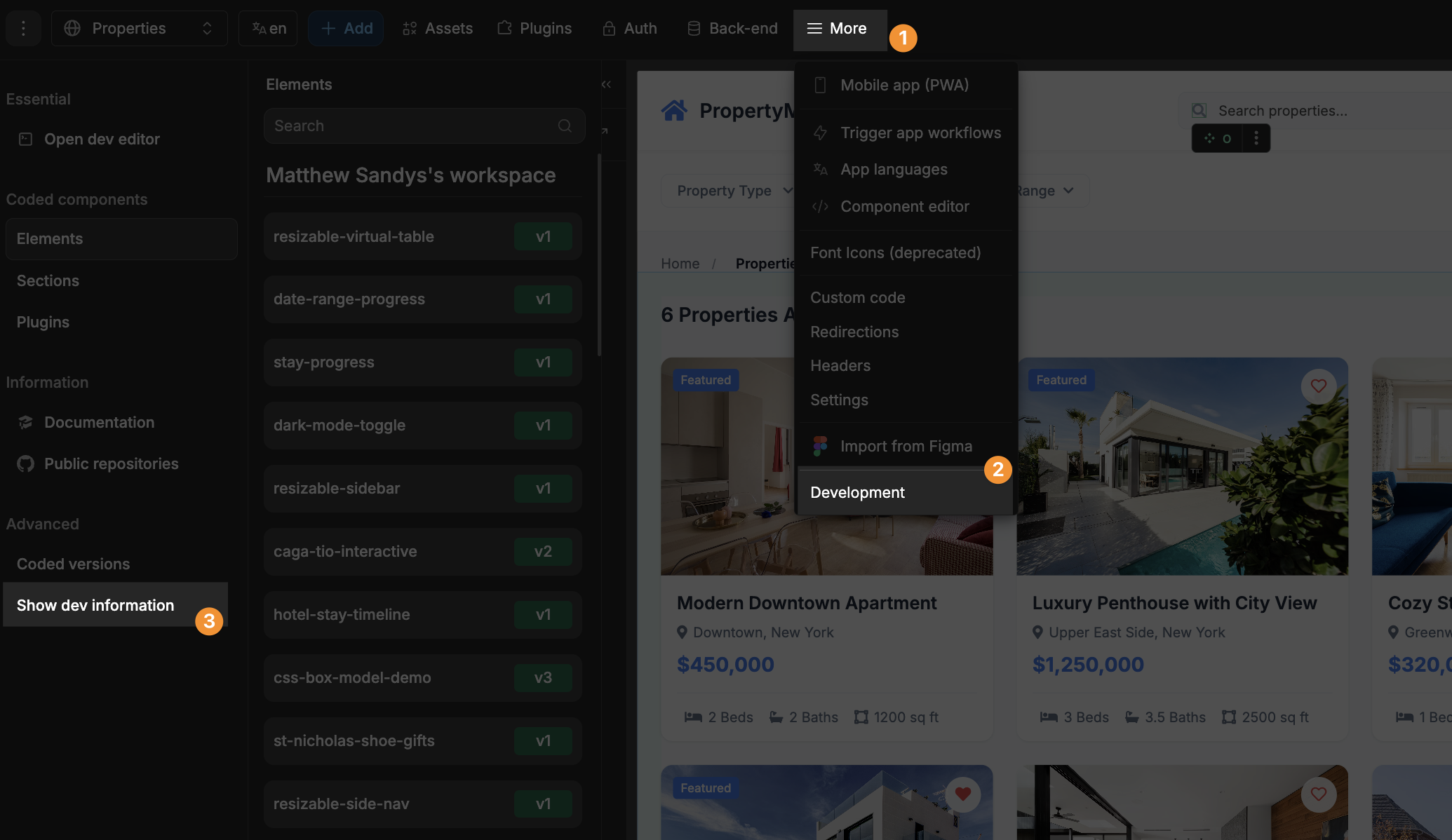This screenshot has height=840, width=1452.
Task: Click the three-dot main menu icon
Action: 23,28
